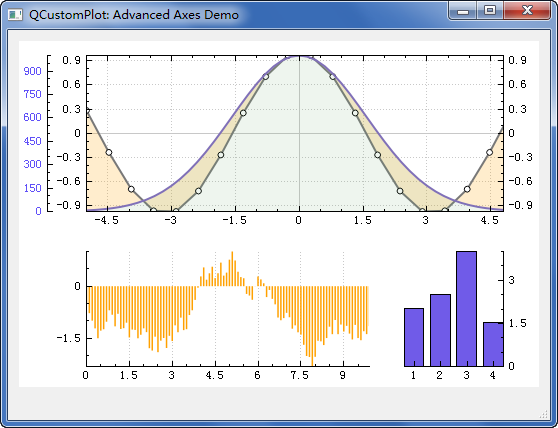
Task: Click the shortest purple bar labeled 4
Action: click(x=493, y=344)
